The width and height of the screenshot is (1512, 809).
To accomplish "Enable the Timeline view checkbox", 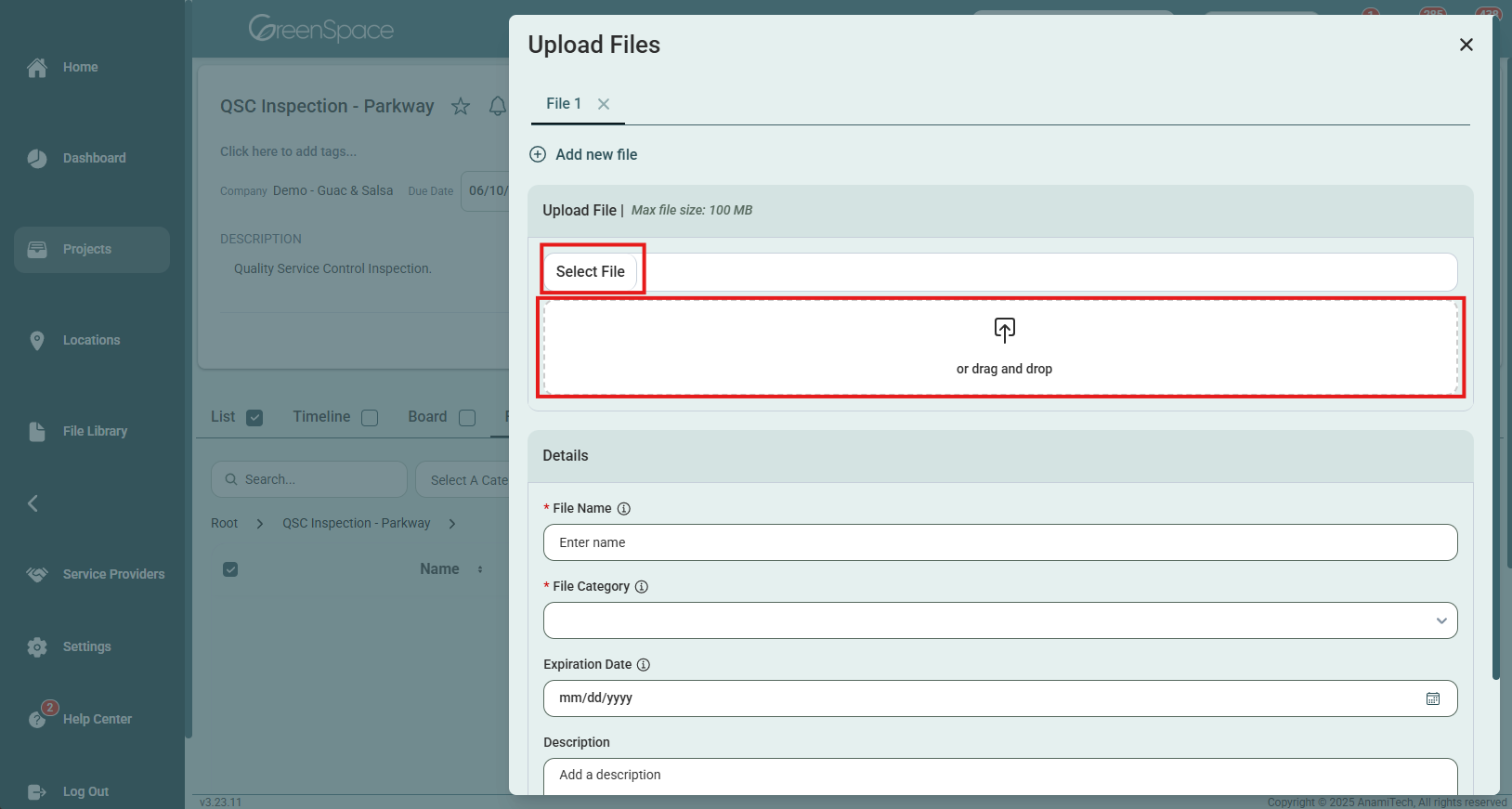I will 370,418.
